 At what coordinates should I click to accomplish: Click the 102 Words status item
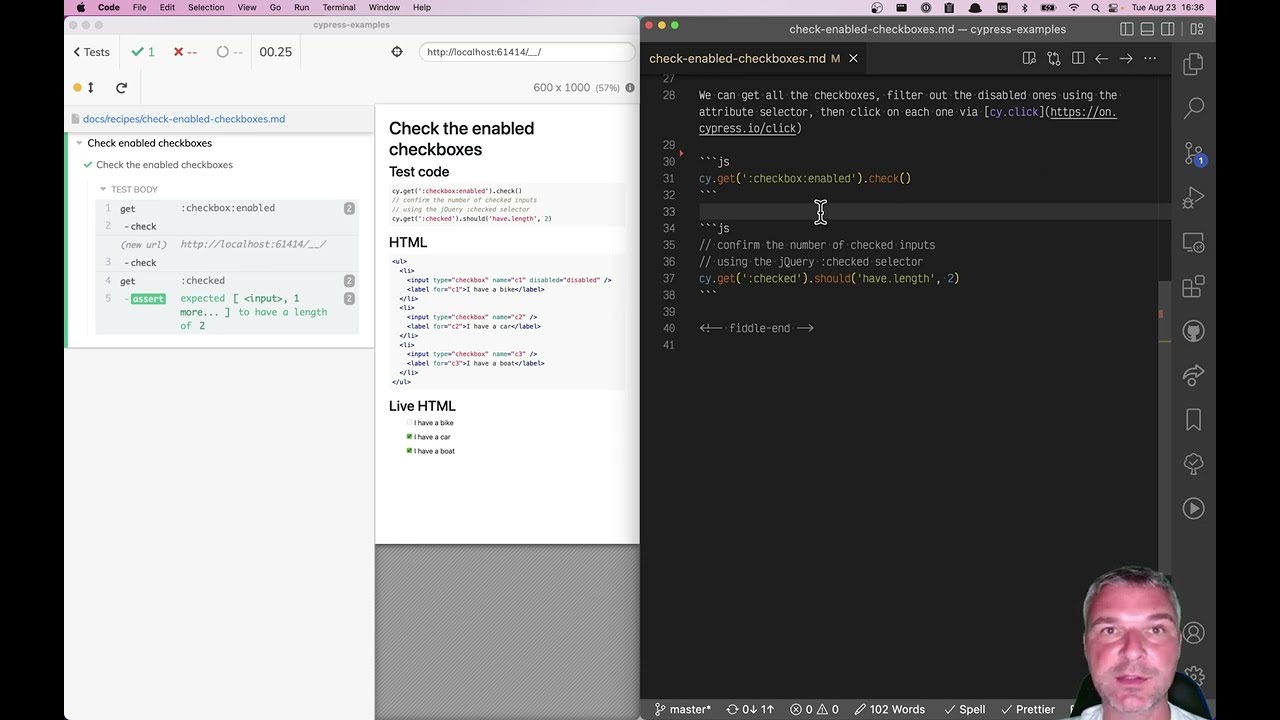tap(888, 709)
